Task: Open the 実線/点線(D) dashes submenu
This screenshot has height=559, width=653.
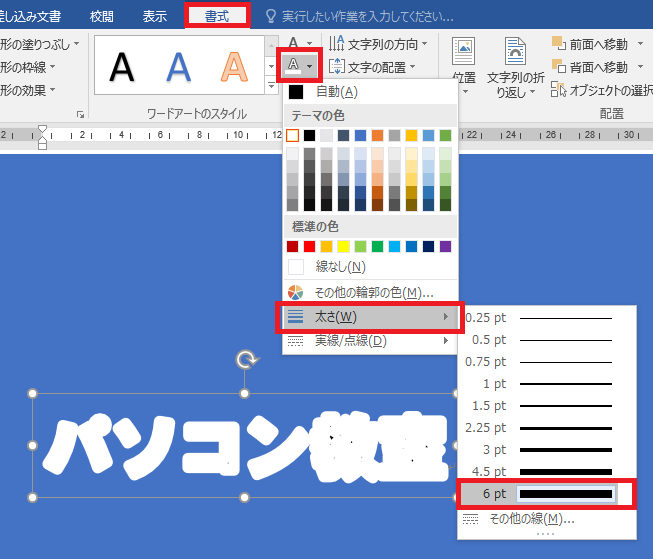Action: [x=370, y=341]
